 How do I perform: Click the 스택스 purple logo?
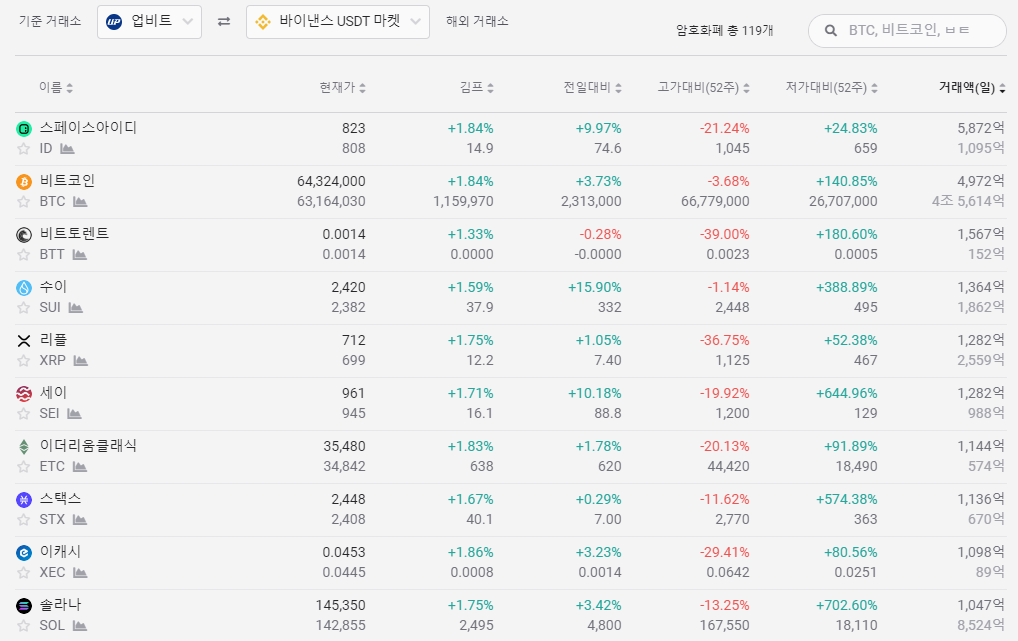[x=24, y=499]
